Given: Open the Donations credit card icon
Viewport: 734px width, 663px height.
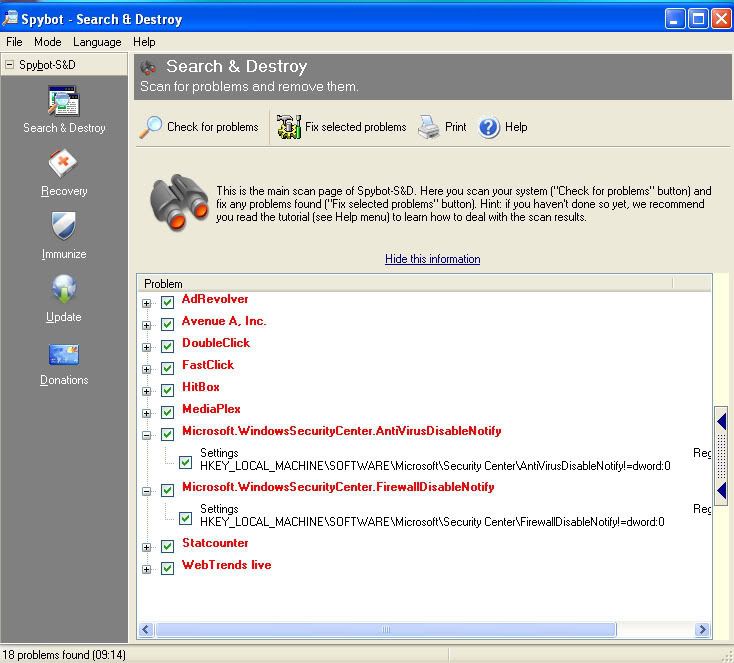Looking at the screenshot, I should click(x=64, y=355).
